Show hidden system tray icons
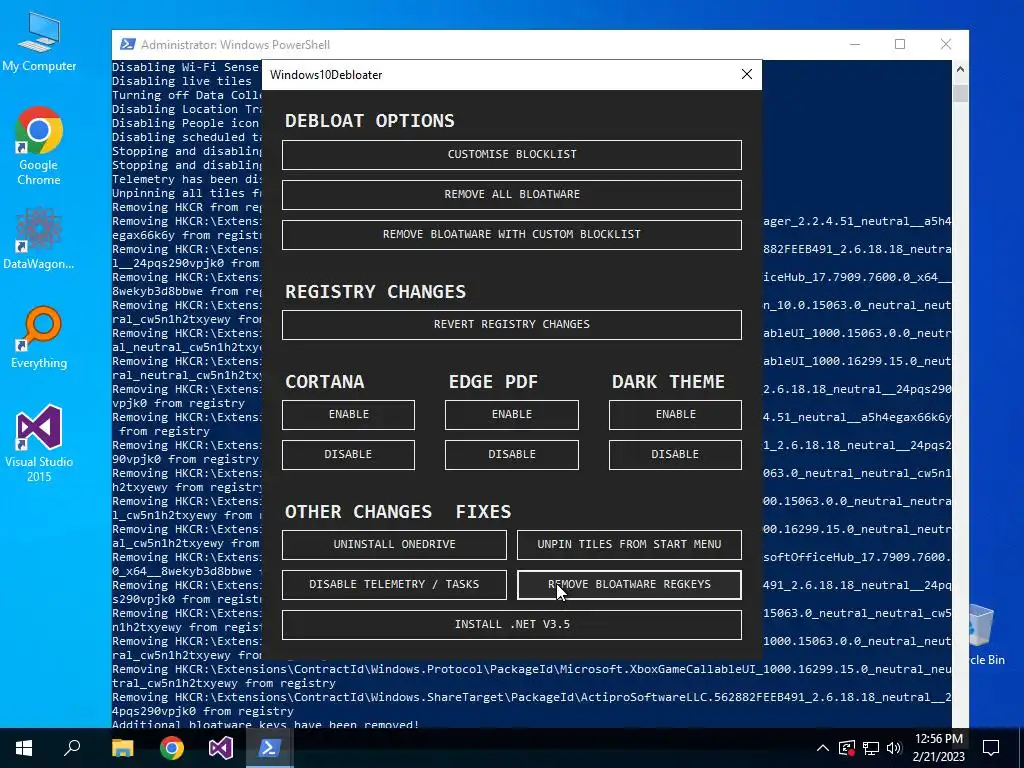This screenshot has width=1024, height=768. click(x=823, y=748)
